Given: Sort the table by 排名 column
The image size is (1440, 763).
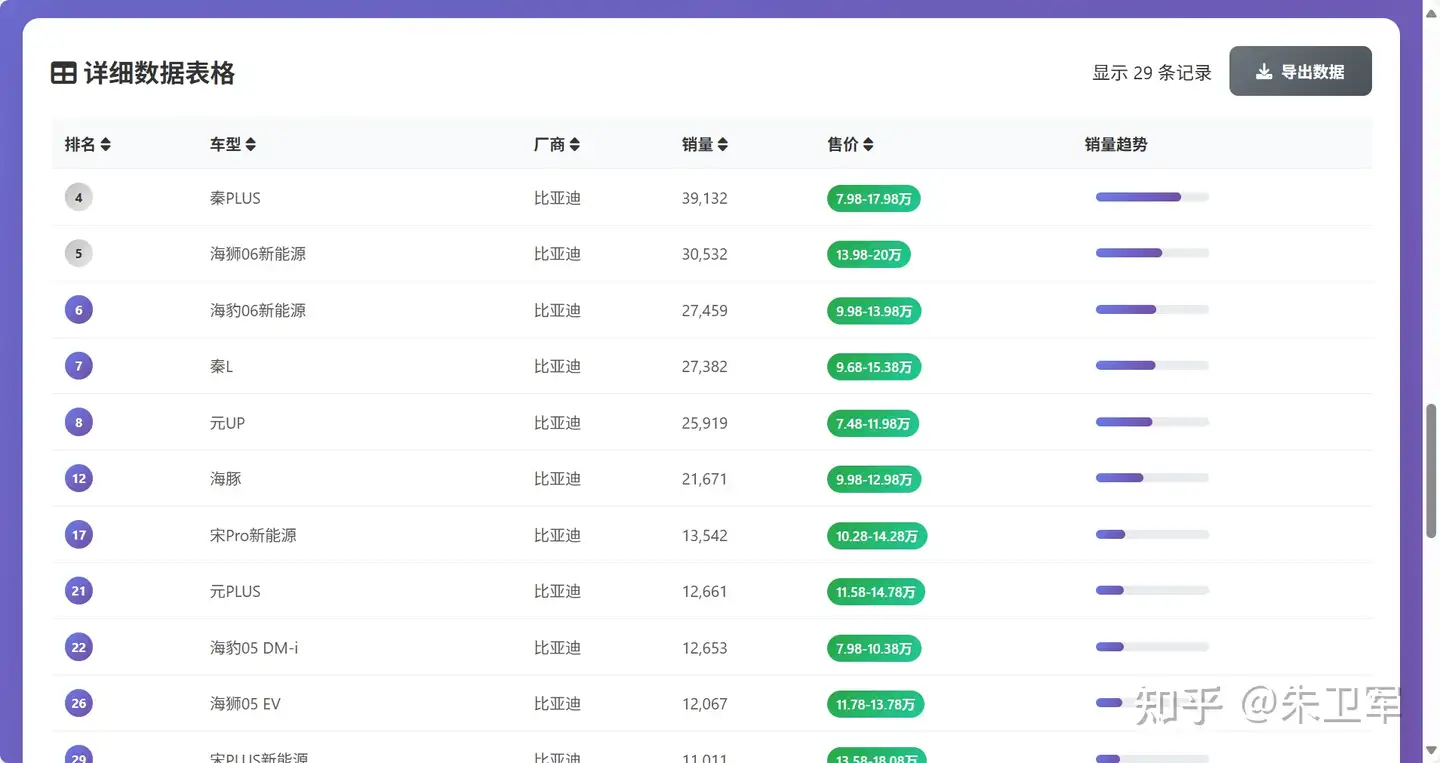Looking at the screenshot, I should coord(88,144).
